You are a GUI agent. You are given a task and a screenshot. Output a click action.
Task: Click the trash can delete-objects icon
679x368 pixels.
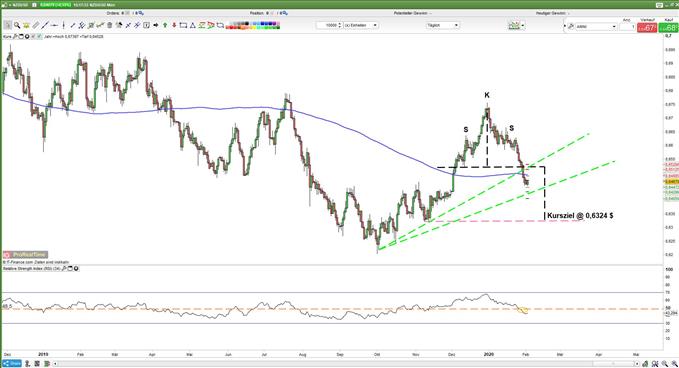click(110, 25)
